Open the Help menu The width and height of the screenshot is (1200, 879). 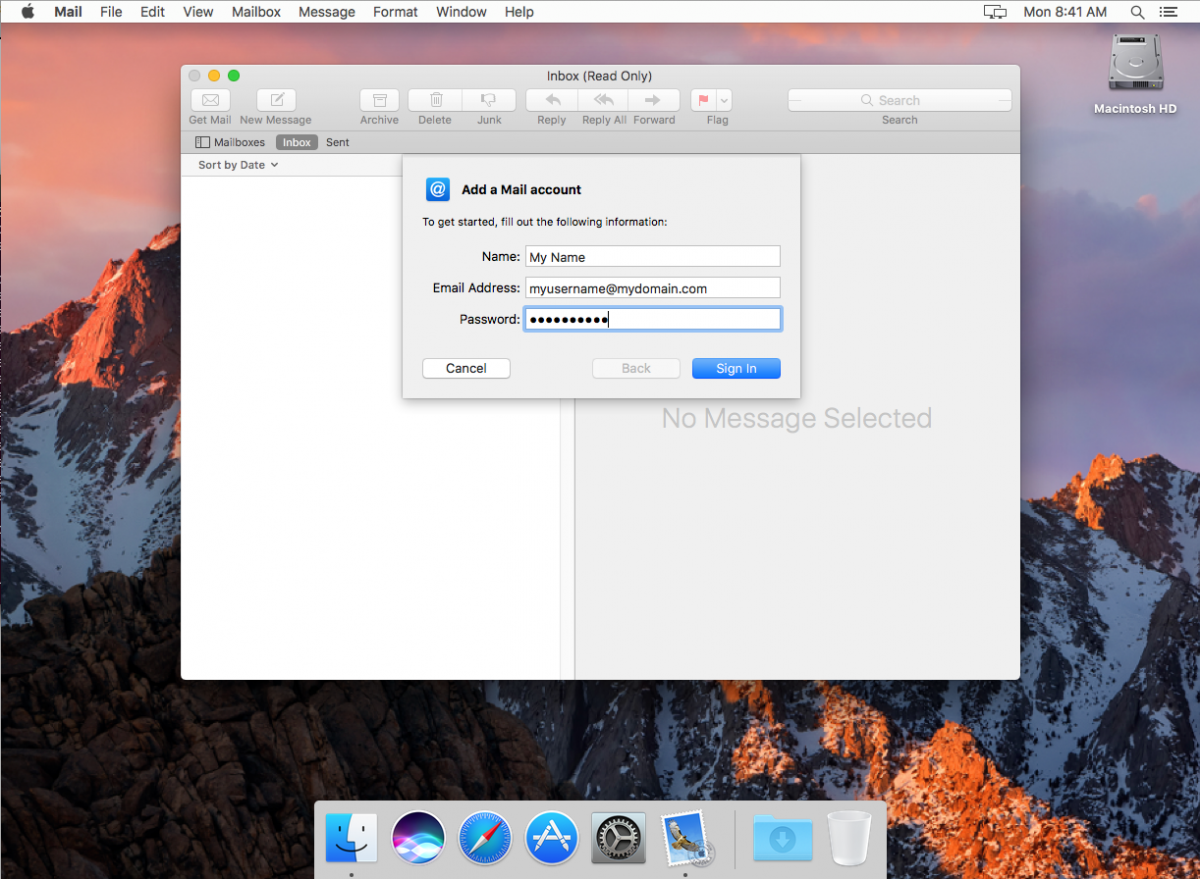click(519, 12)
